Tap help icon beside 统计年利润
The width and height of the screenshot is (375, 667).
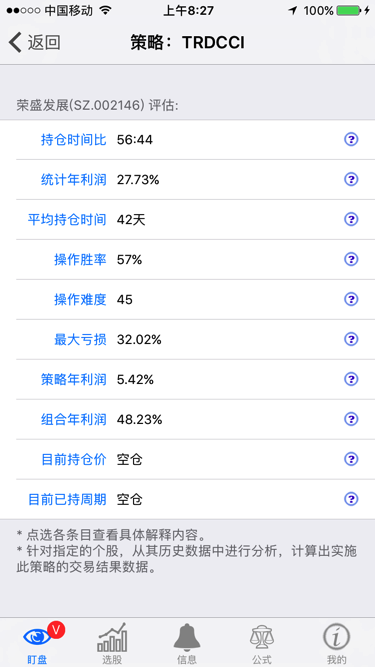(351, 180)
